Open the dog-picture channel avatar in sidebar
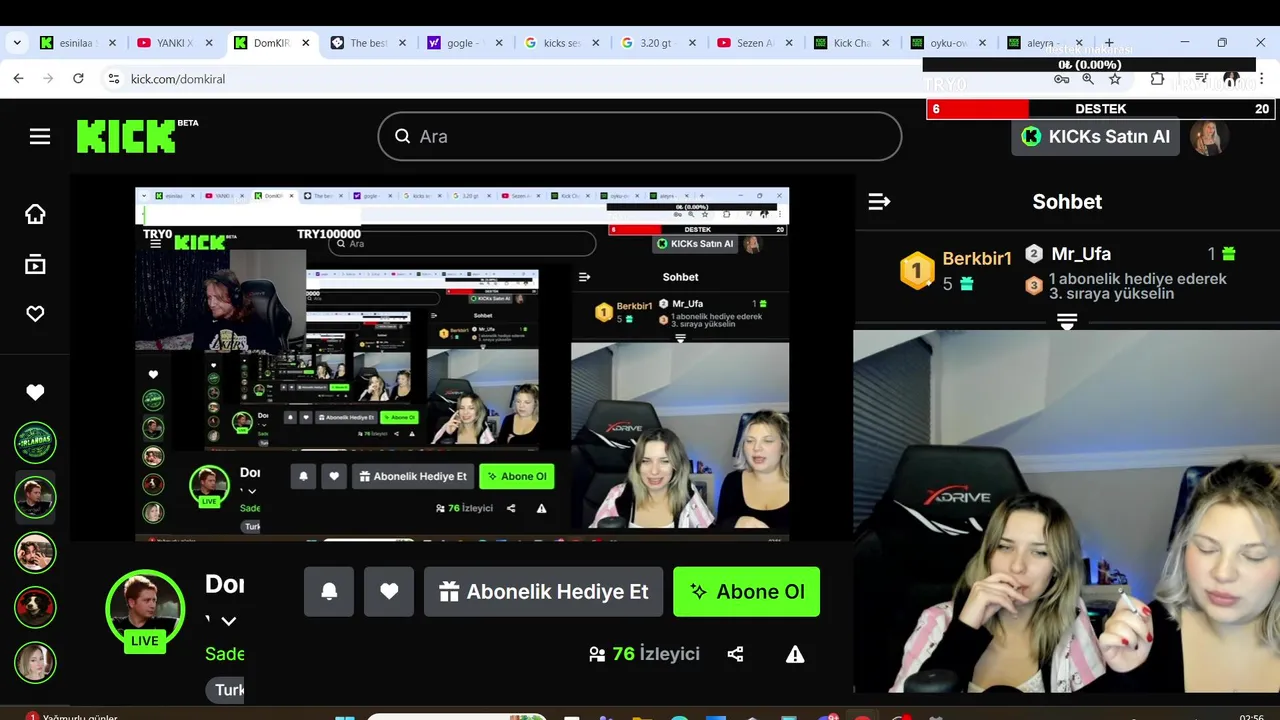This screenshot has width=1280, height=720. tap(35, 607)
